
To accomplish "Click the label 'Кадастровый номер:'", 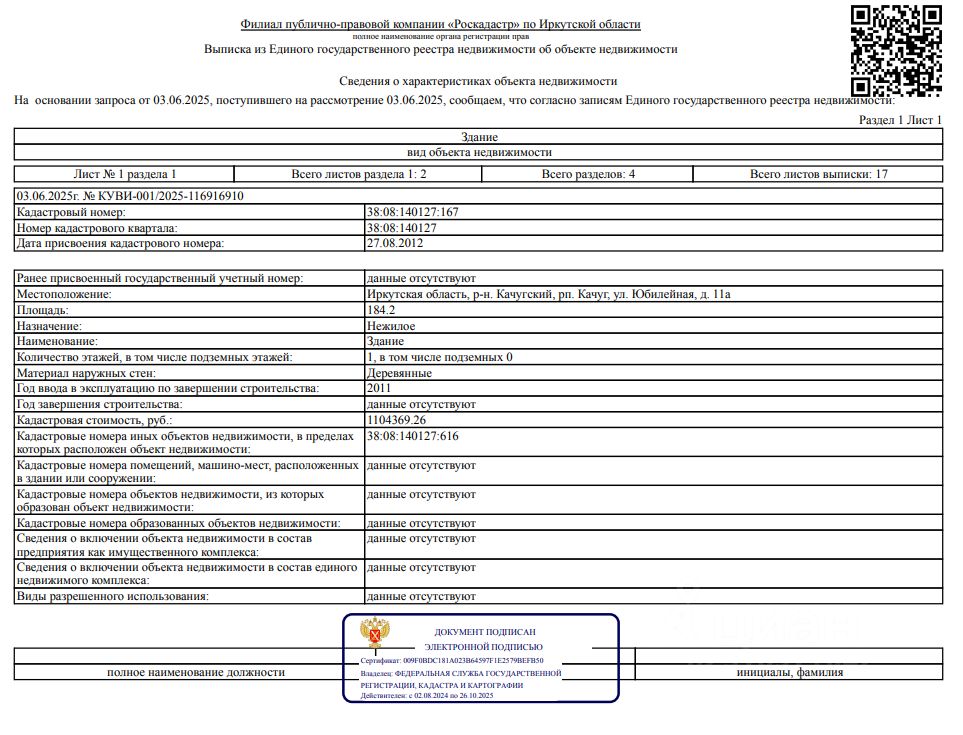I will (x=71, y=212).
